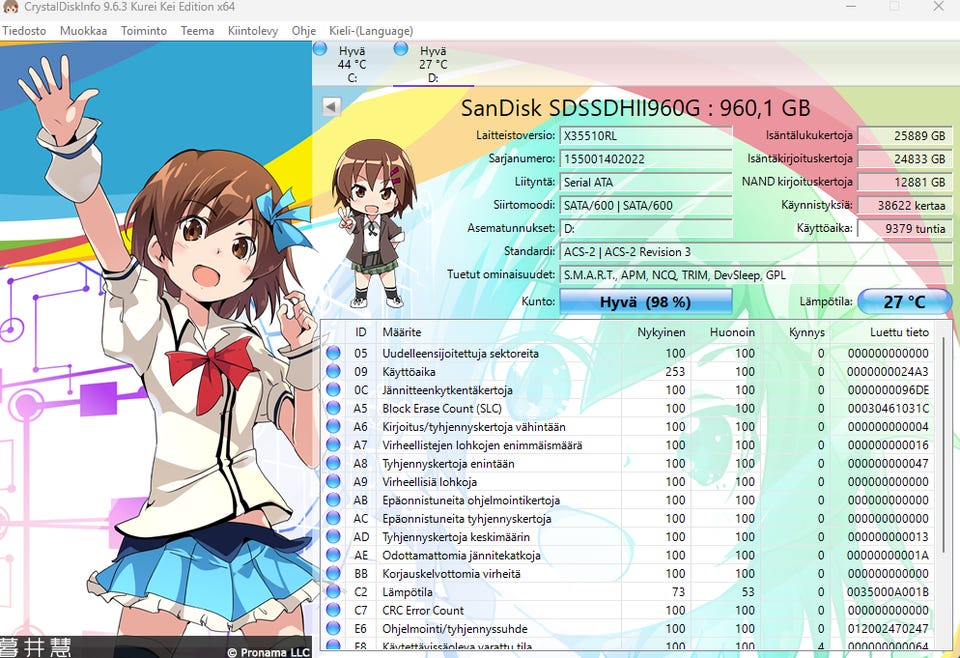The width and height of the screenshot is (960, 658).
Task: Click the status orb of attribute BB
Action: coord(333,574)
